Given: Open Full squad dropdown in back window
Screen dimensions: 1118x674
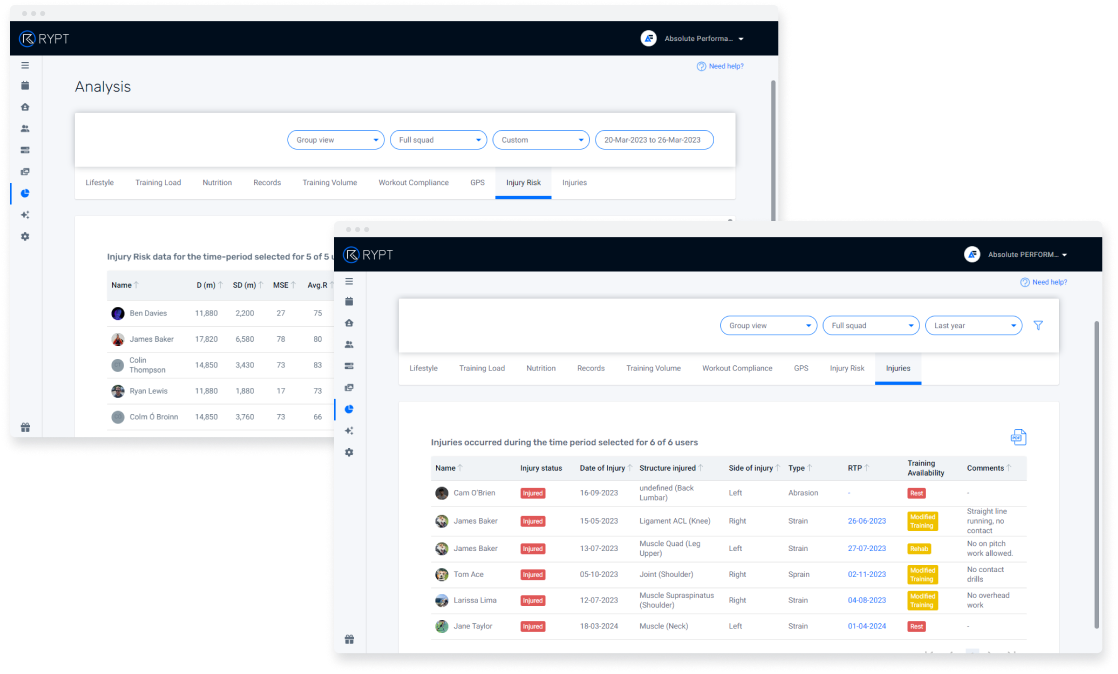Looking at the screenshot, I should pyautogui.click(x=439, y=140).
